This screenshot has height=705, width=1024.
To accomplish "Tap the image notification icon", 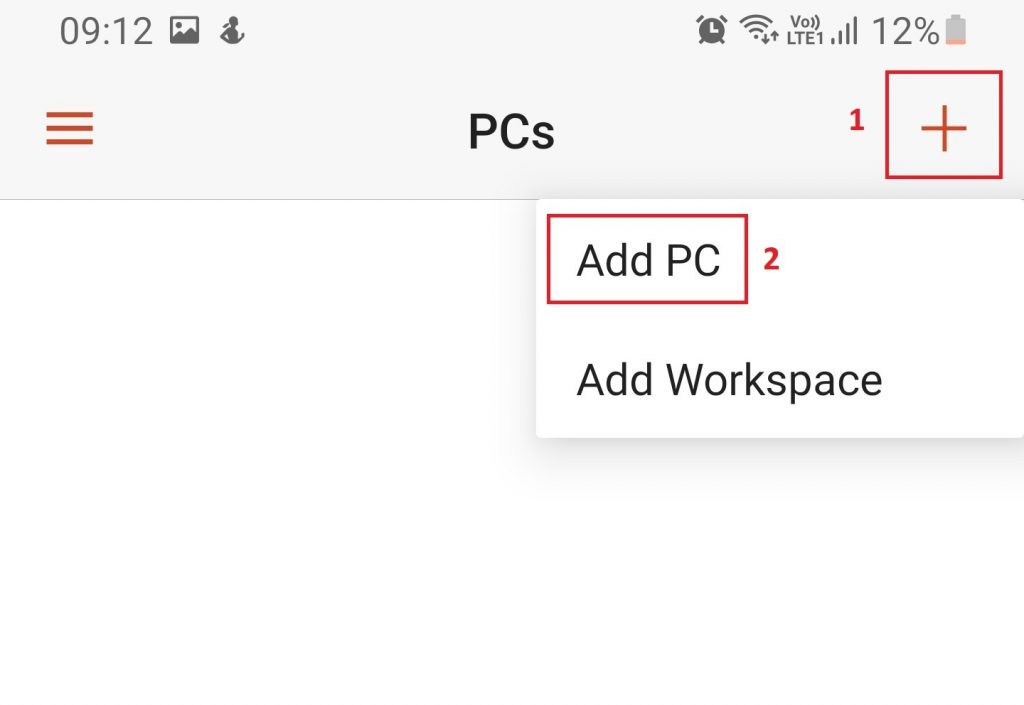I will point(184,31).
